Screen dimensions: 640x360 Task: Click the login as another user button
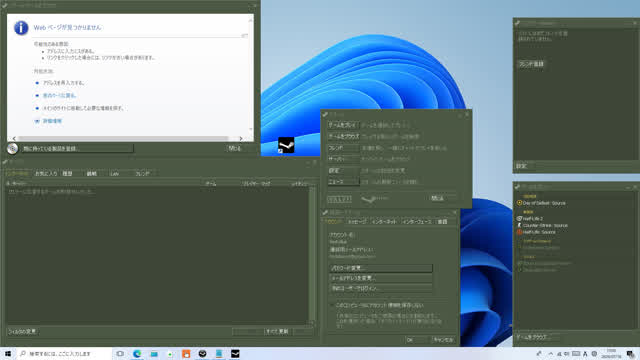click(381, 288)
